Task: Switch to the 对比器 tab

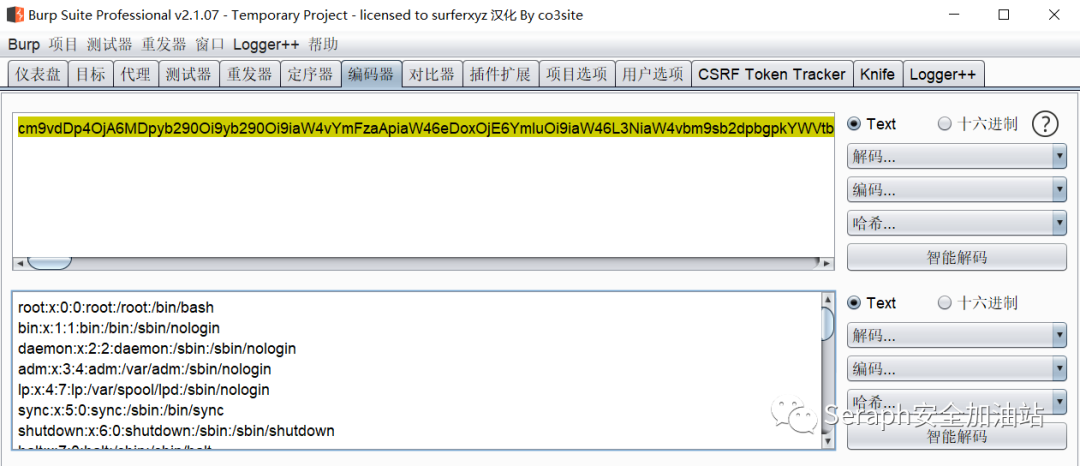Action: tap(432, 74)
